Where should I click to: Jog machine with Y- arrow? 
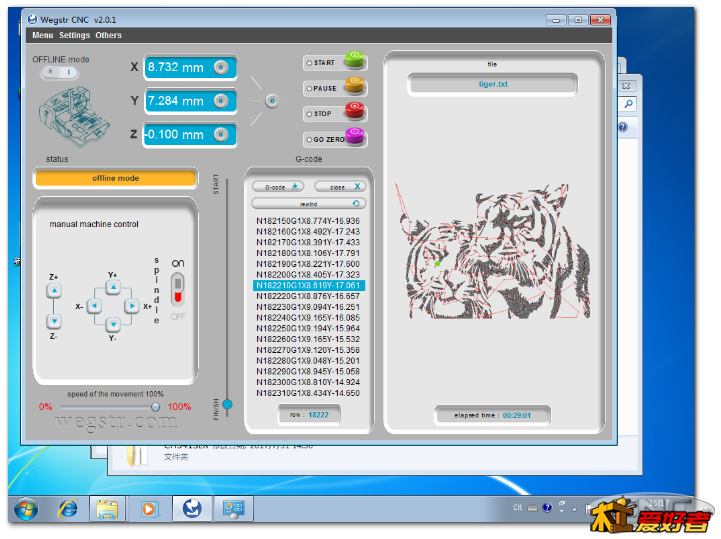(x=113, y=325)
